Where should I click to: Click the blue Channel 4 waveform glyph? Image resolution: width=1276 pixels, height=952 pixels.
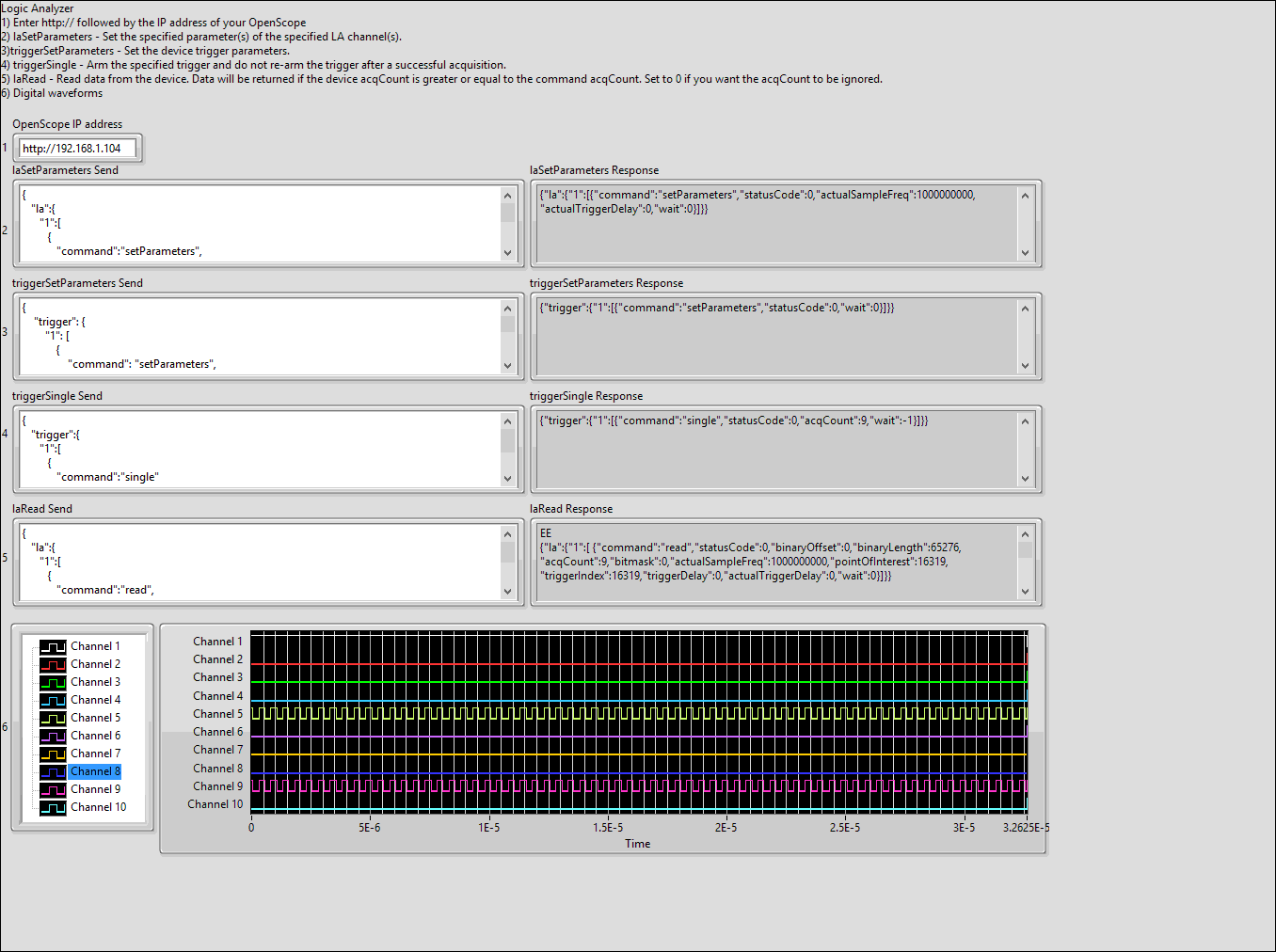click(x=52, y=699)
